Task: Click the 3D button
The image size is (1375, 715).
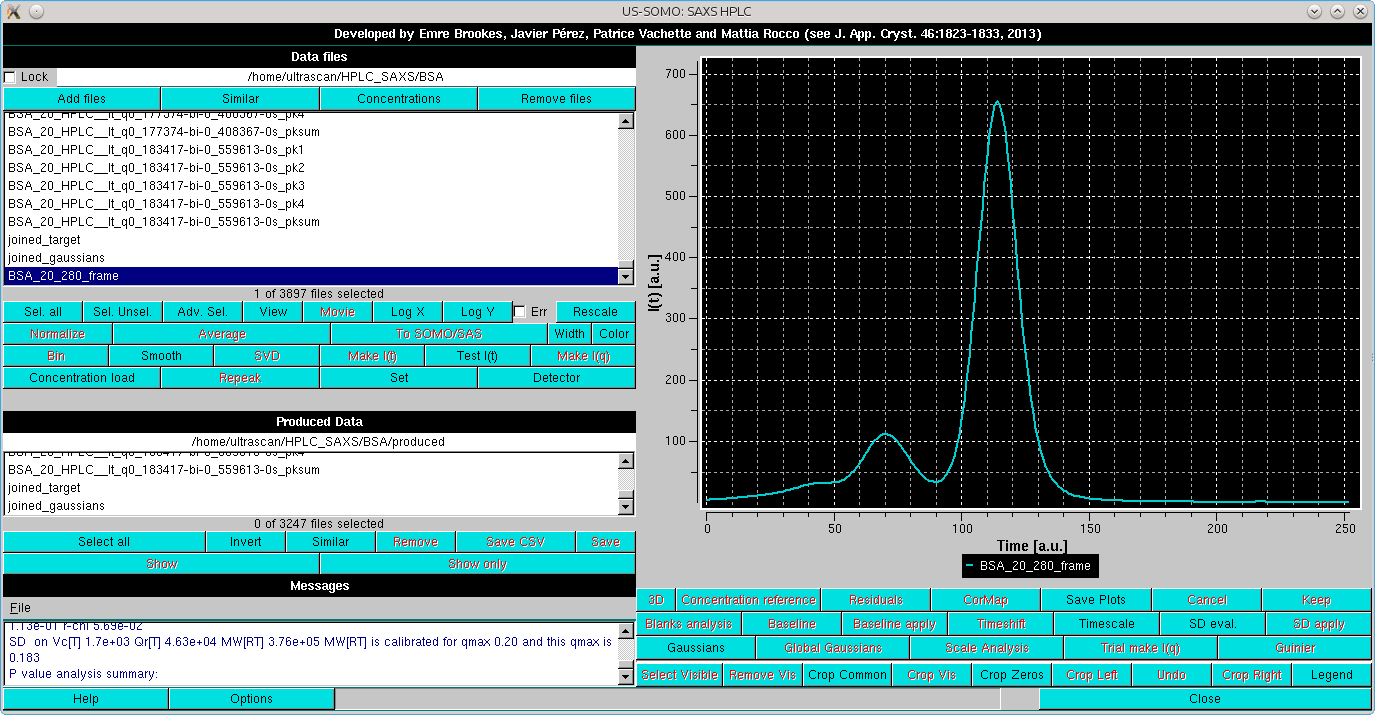Action: tap(656, 600)
